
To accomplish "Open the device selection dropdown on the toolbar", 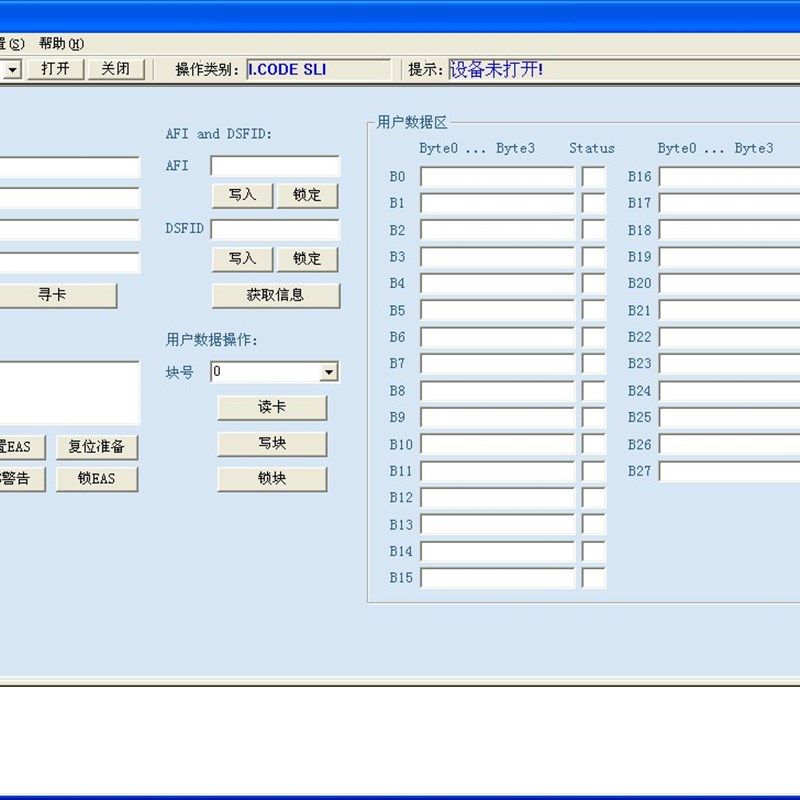I will (x=11, y=69).
